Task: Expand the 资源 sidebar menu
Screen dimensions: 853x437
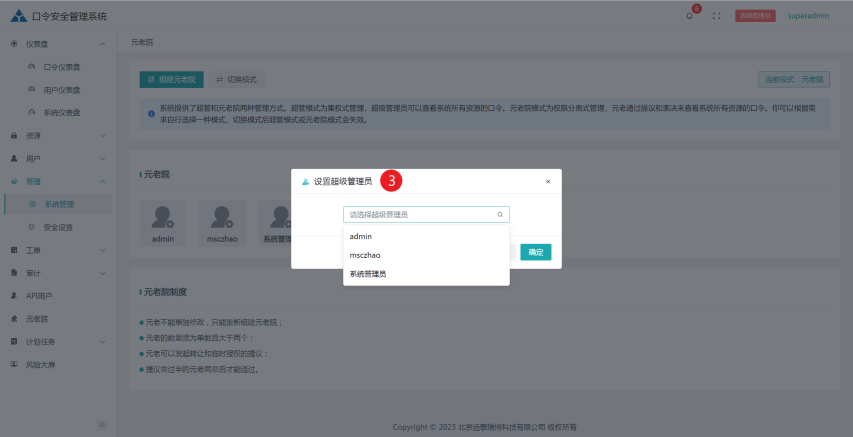Action: coord(56,135)
